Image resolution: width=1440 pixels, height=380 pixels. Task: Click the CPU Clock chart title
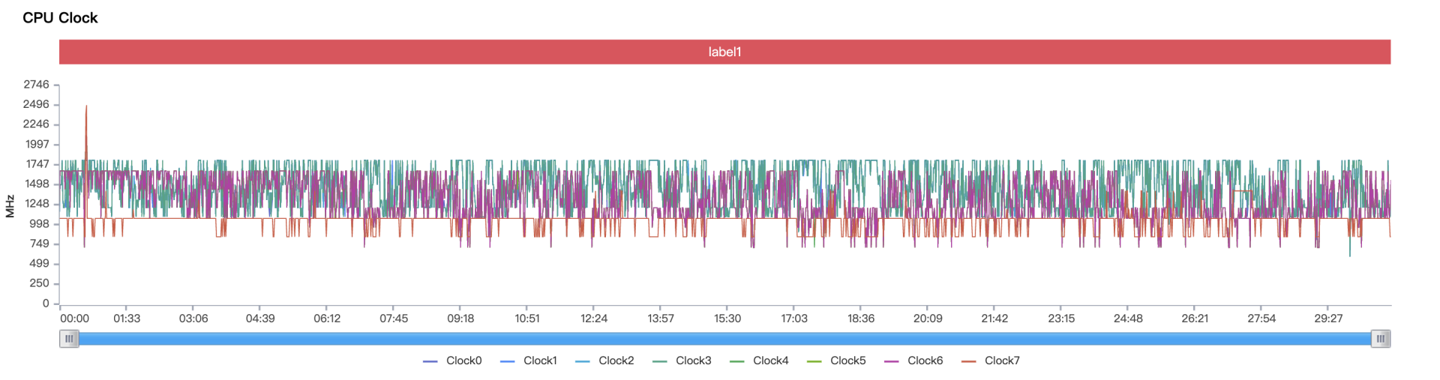(60, 18)
